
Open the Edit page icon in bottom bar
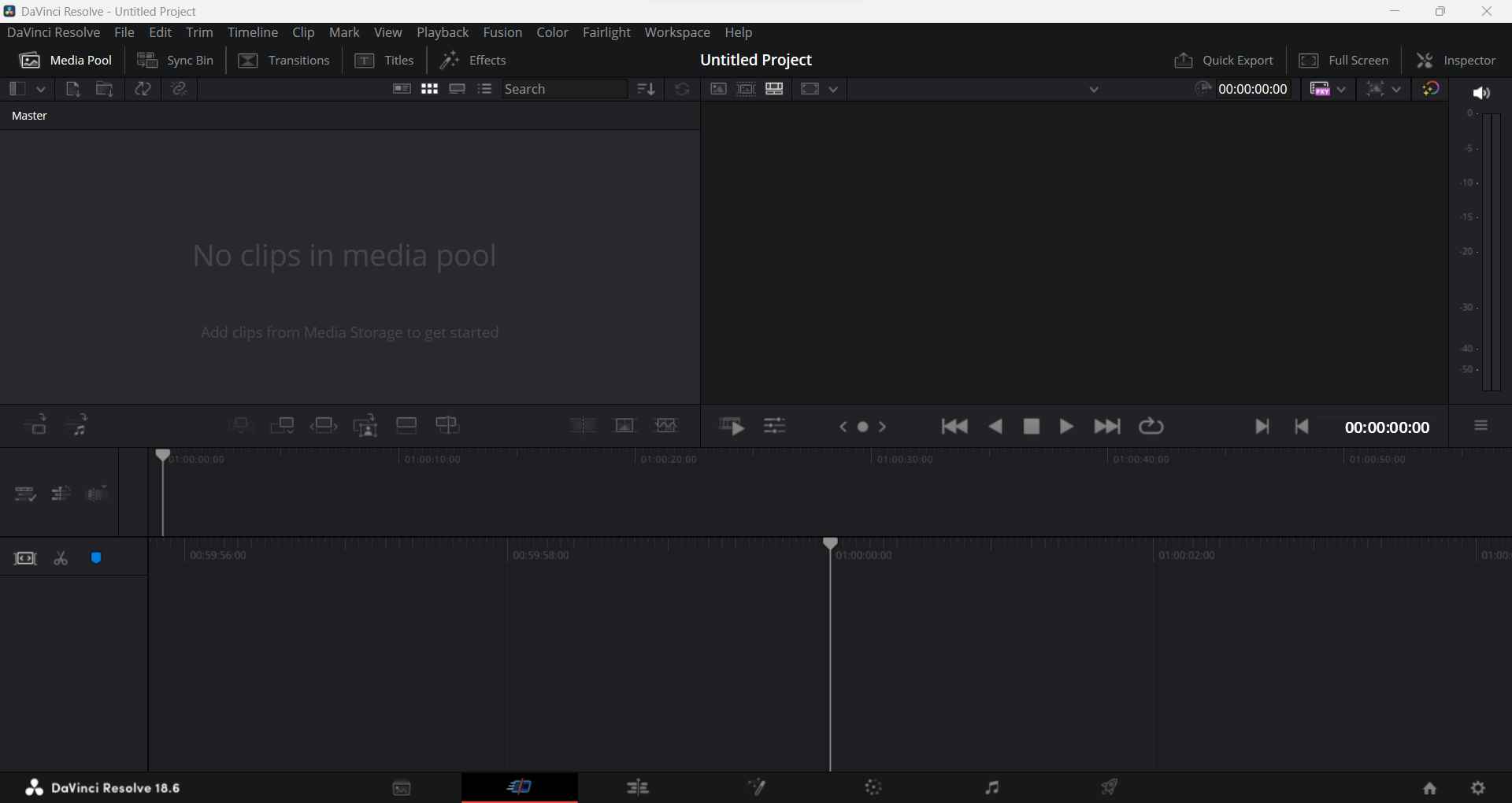coord(638,788)
